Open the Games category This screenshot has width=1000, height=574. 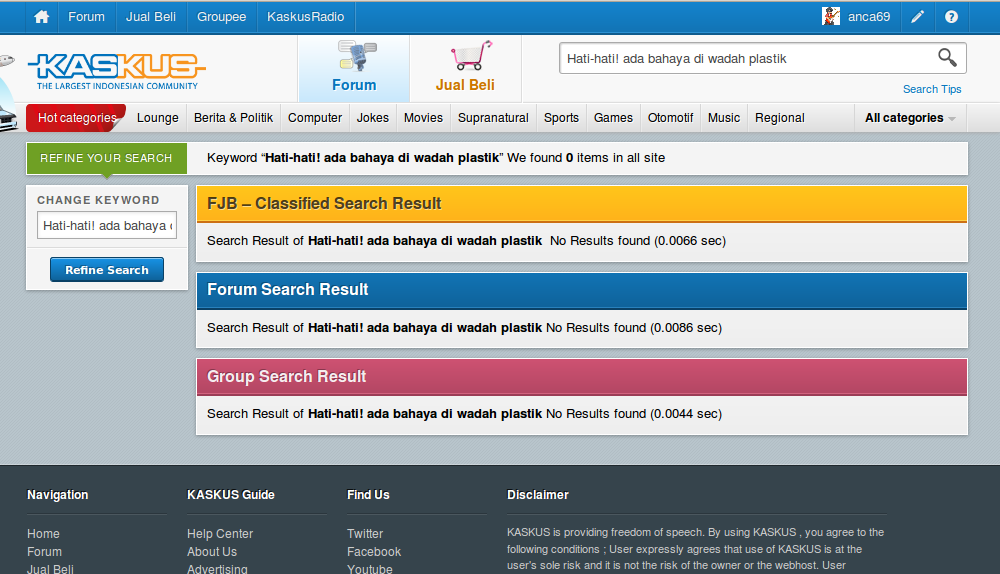(x=613, y=118)
